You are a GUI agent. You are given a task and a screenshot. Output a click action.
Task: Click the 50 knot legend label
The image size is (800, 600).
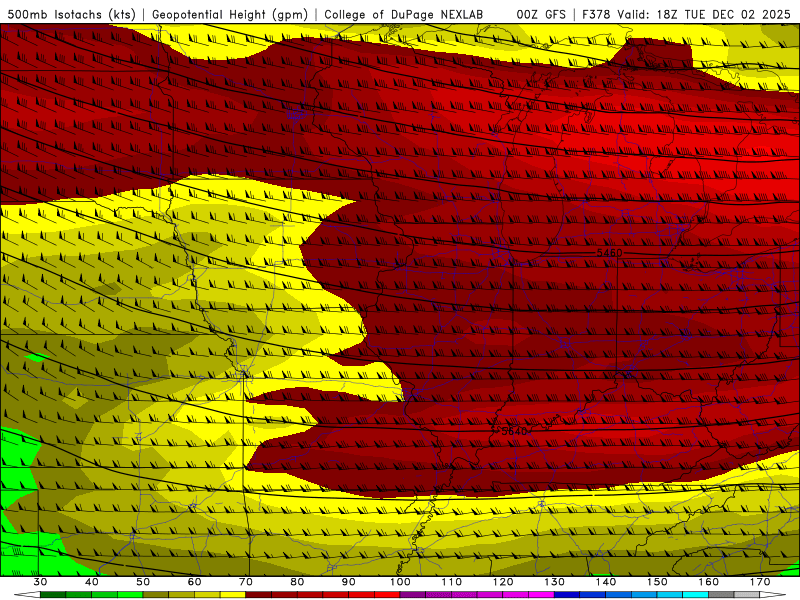[x=143, y=582]
